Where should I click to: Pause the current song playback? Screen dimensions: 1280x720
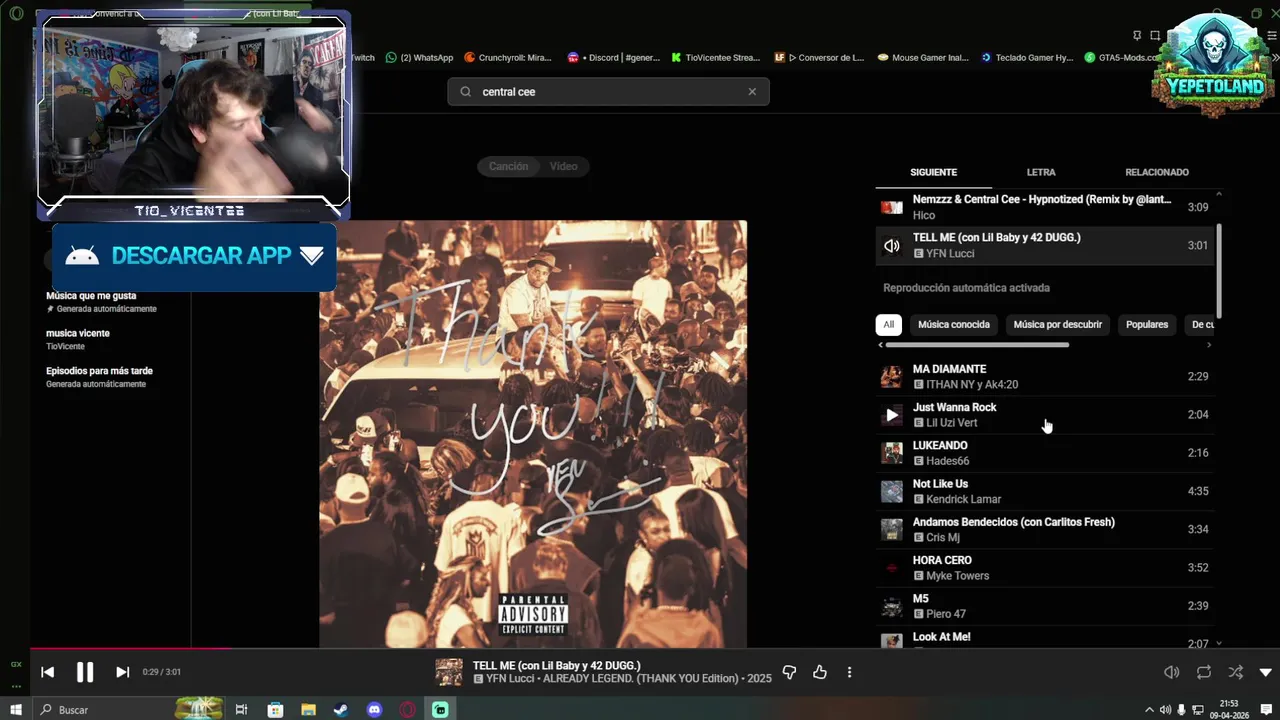point(85,672)
